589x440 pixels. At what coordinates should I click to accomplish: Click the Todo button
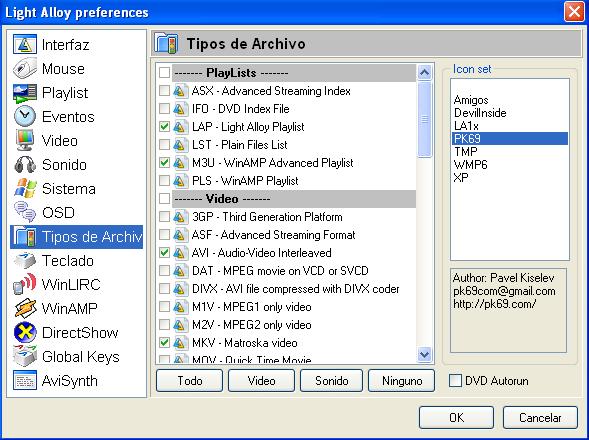point(189,381)
